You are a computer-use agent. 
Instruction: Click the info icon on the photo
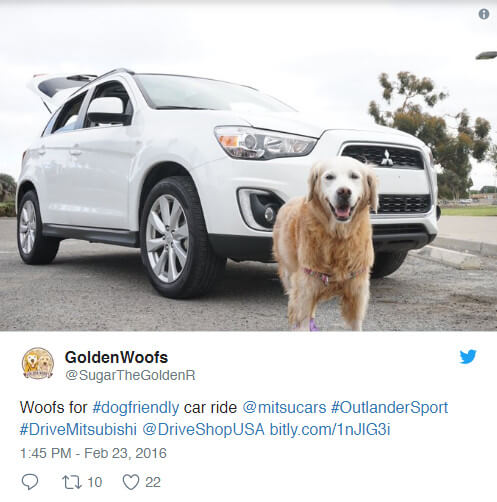click(484, 14)
